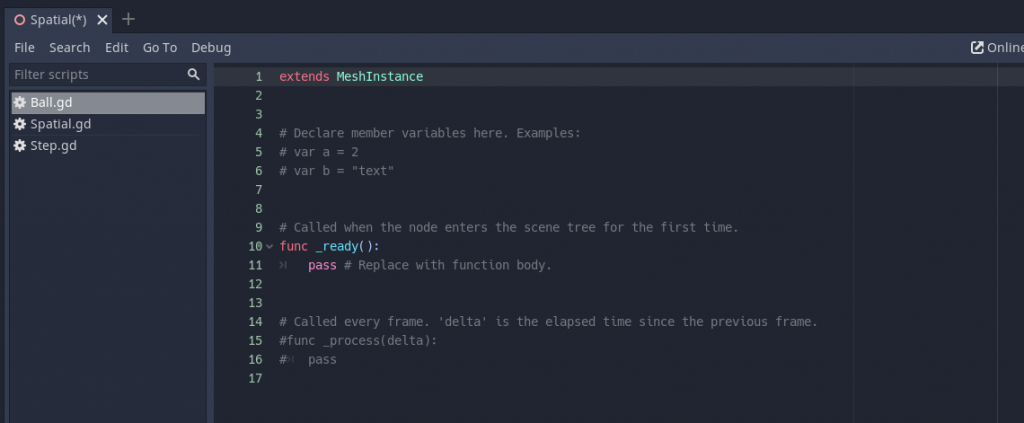Add a new scene tab with plus

point(129,20)
